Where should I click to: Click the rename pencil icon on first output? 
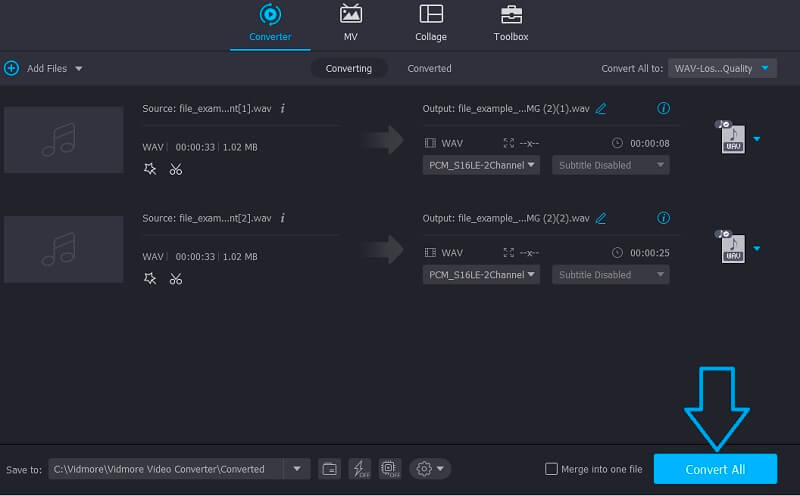(601, 108)
